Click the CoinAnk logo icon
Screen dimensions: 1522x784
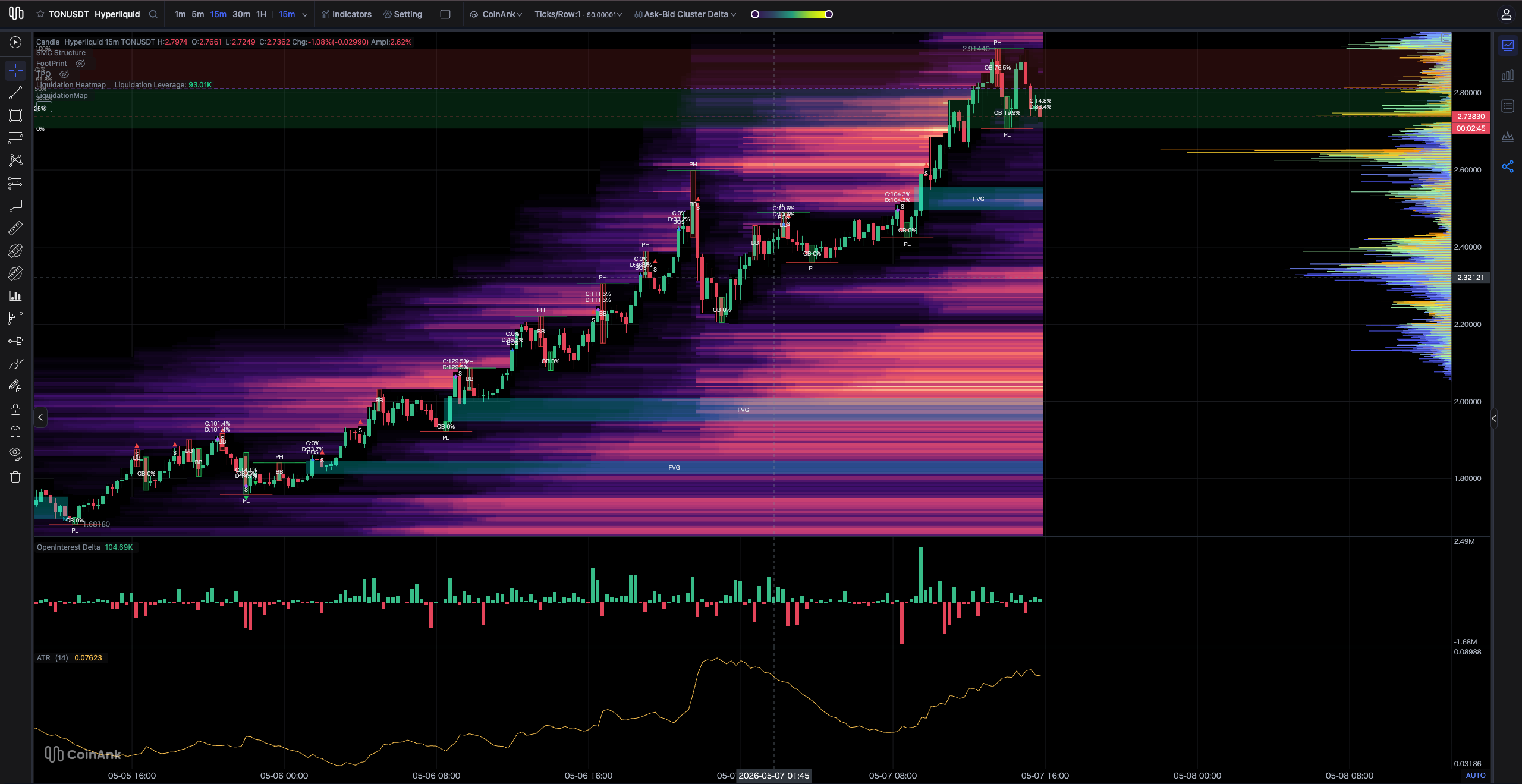click(x=16, y=13)
